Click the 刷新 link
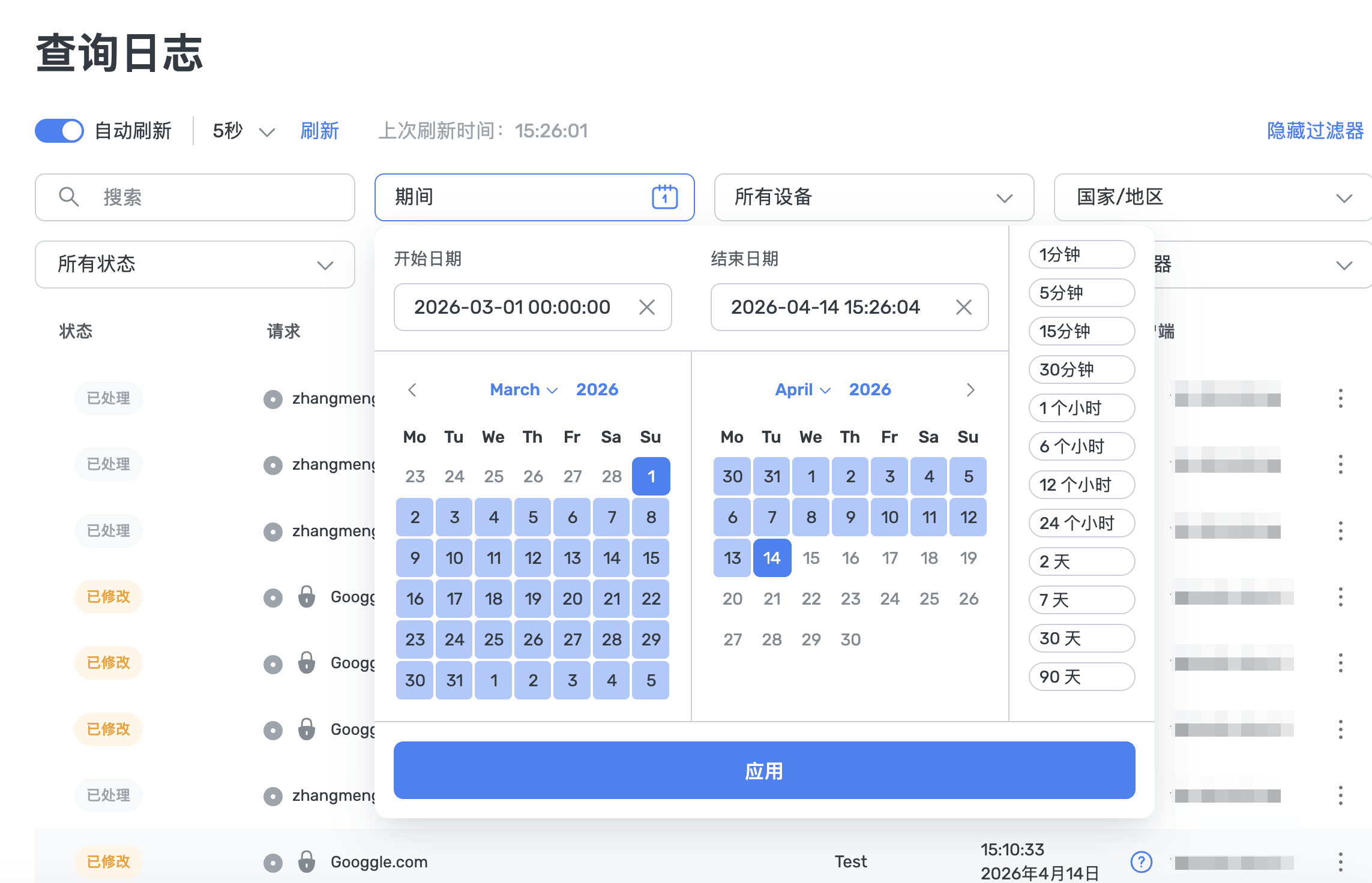This screenshot has width=1372, height=883. pyautogui.click(x=320, y=131)
